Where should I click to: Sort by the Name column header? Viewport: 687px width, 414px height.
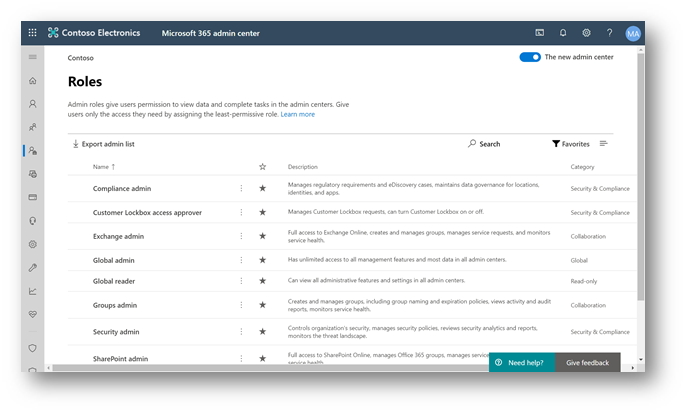104,167
